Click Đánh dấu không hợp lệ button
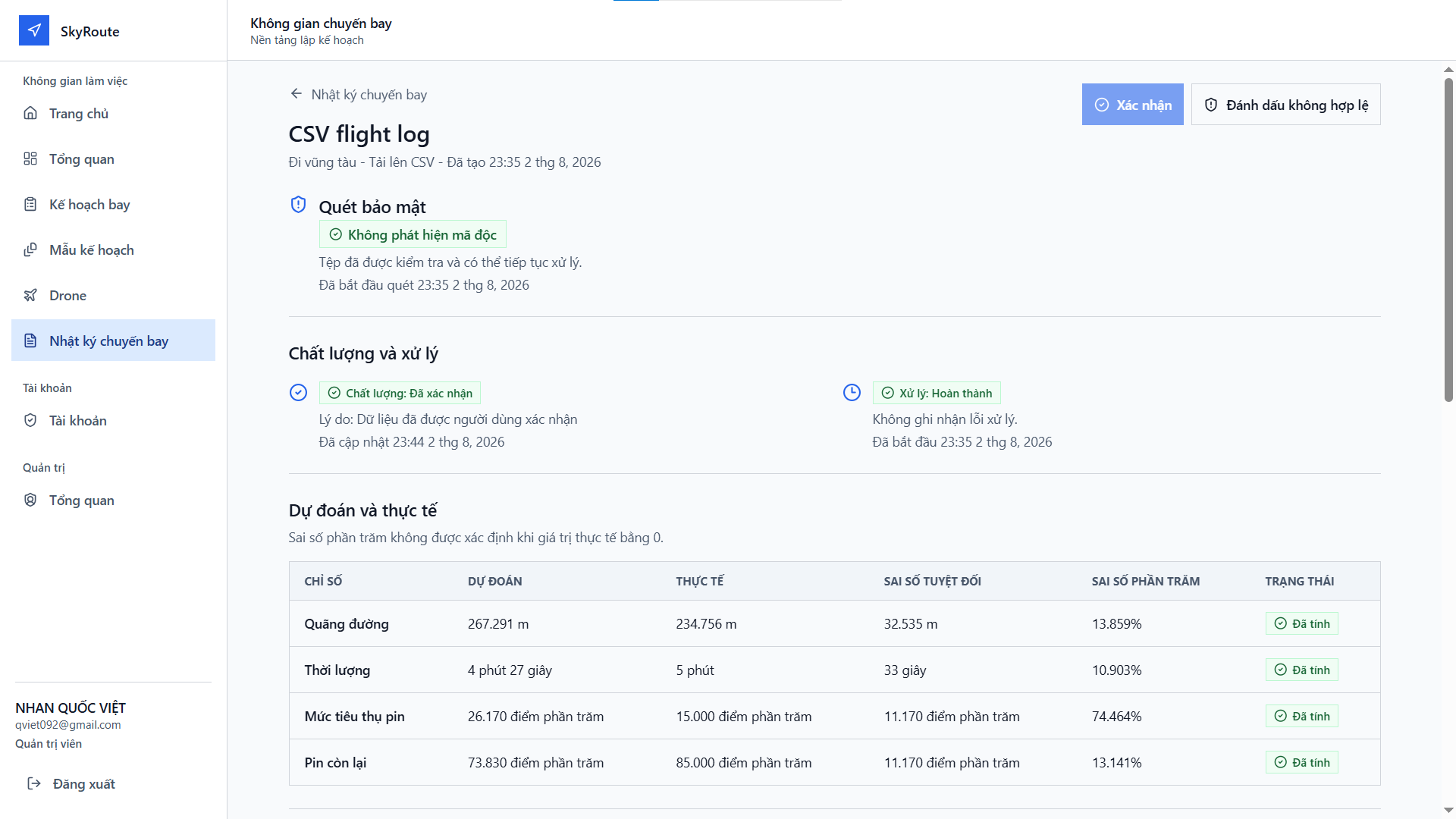1456x819 pixels. tap(1285, 105)
